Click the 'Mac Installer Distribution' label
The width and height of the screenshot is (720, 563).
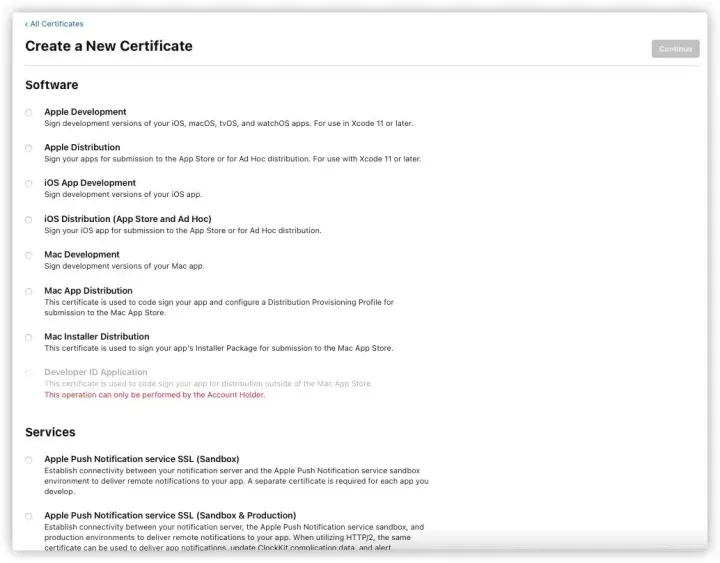(x=96, y=336)
